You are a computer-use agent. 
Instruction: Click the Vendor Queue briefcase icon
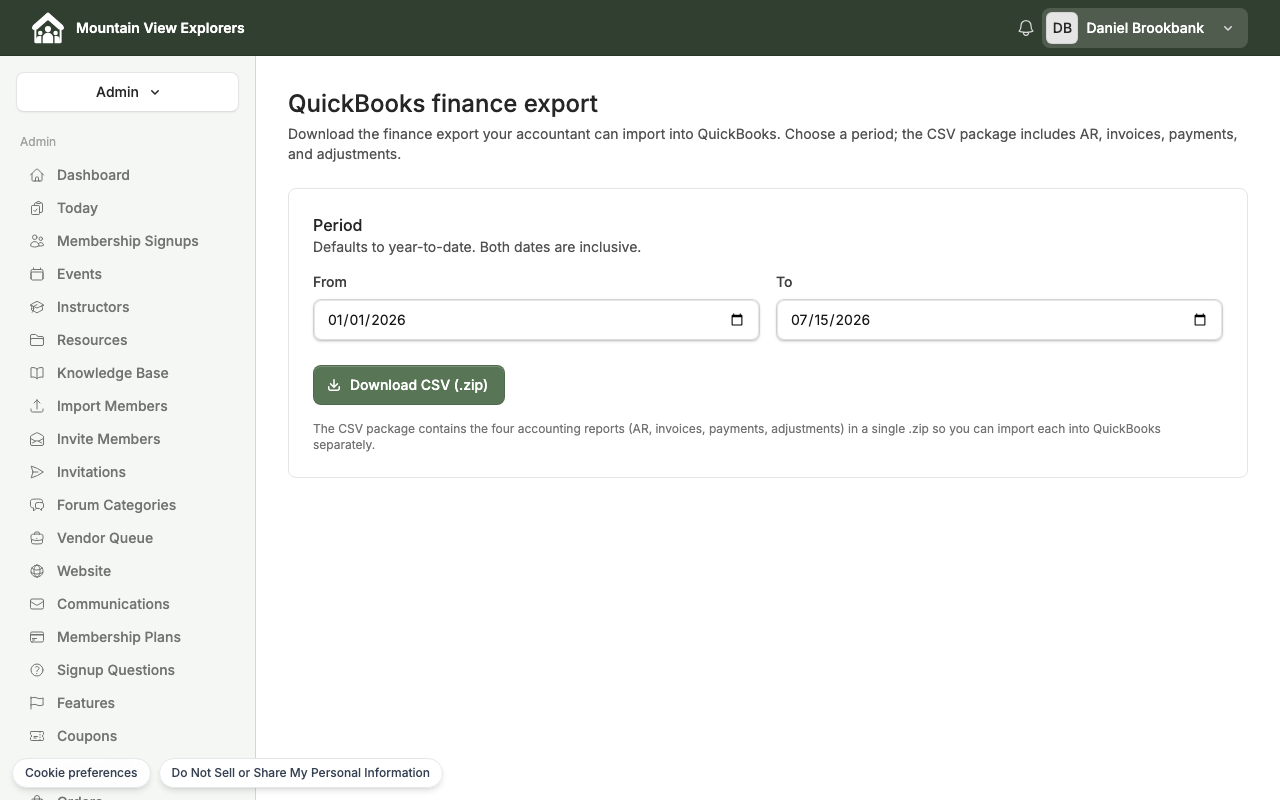click(x=37, y=538)
